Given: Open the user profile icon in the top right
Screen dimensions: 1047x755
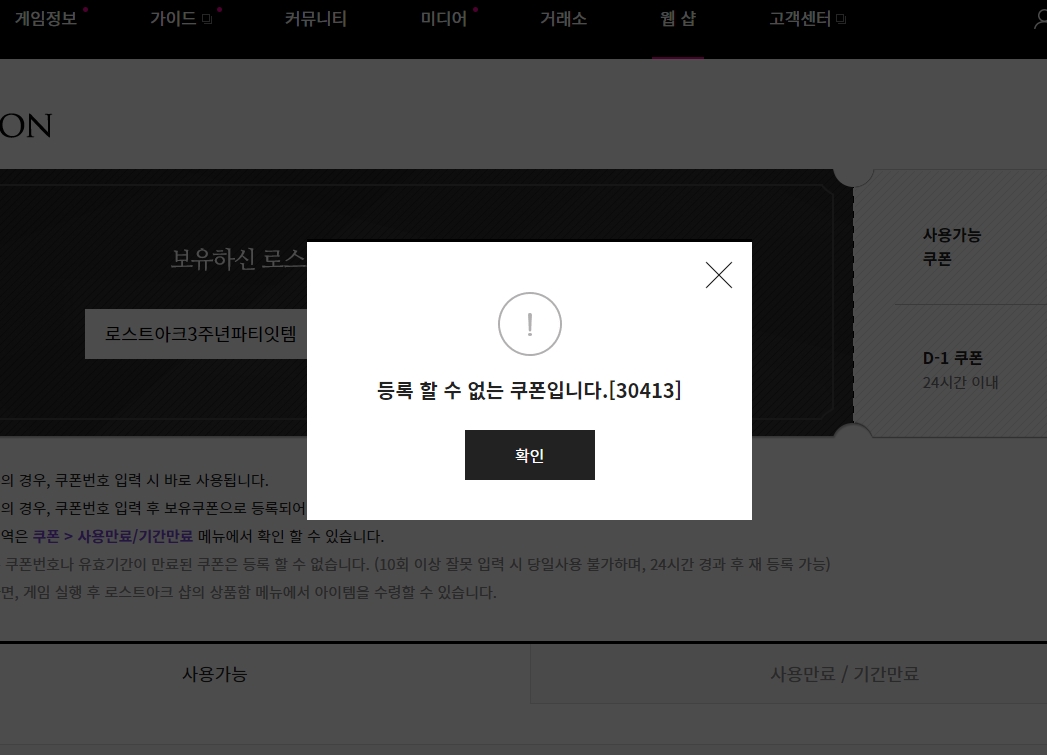Looking at the screenshot, I should click(1040, 20).
